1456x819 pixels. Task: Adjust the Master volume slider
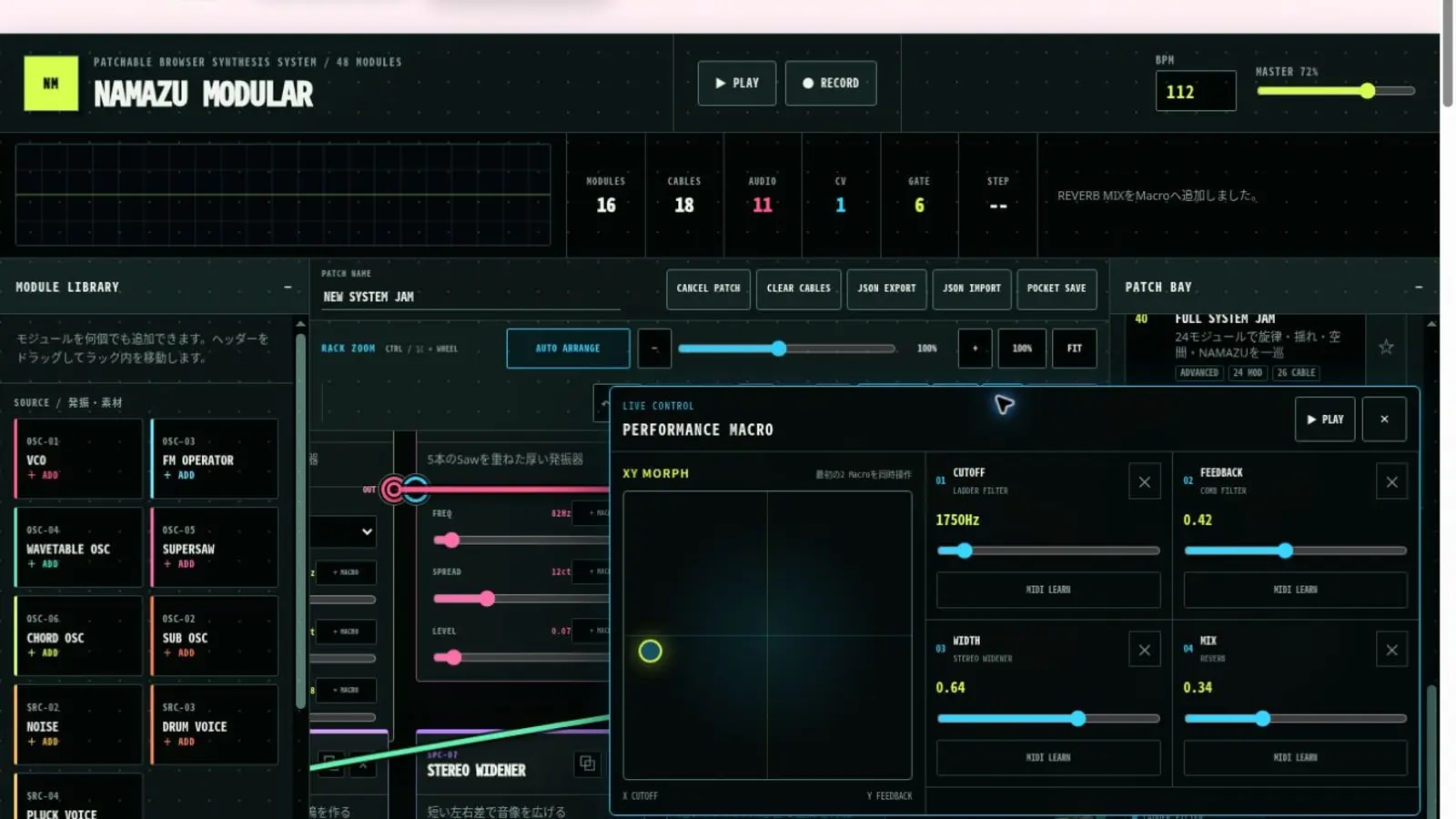[x=1336, y=91]
